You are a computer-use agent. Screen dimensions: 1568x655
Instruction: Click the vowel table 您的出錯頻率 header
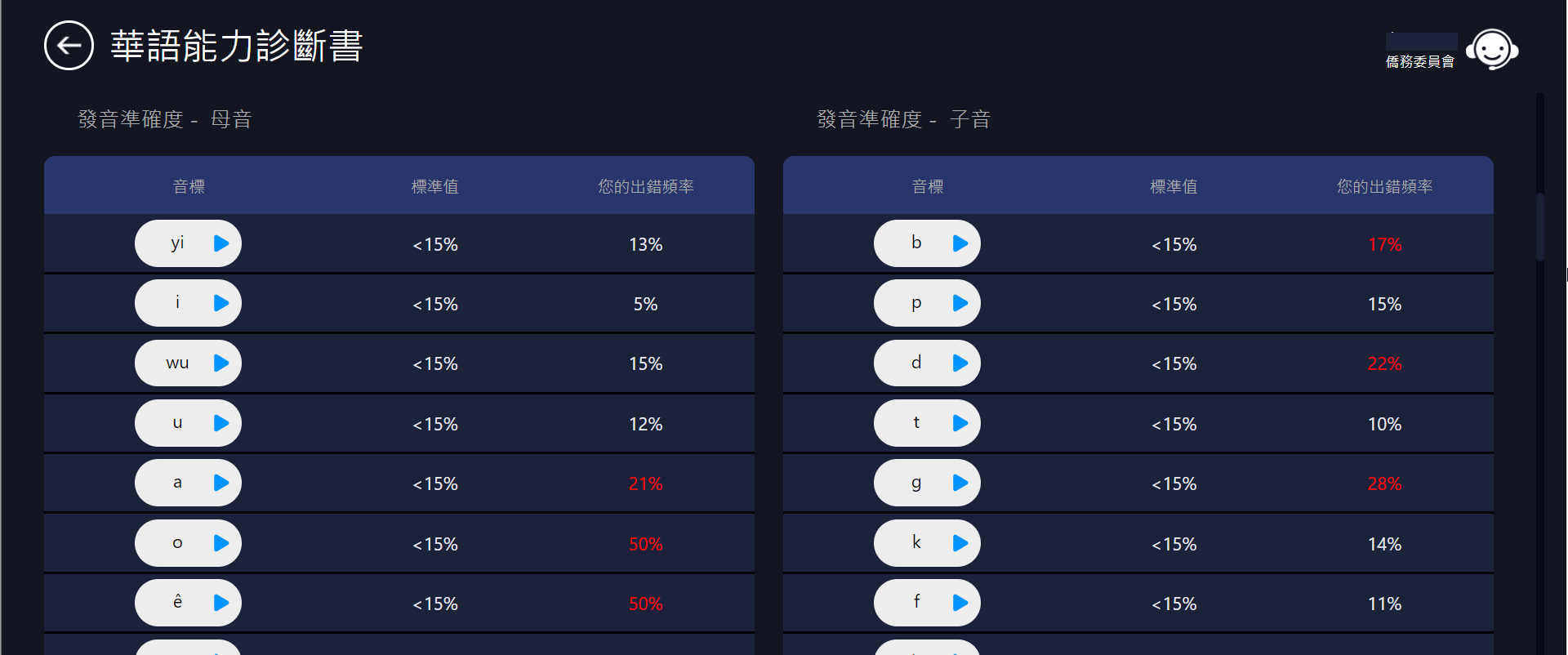pos(645,186)
